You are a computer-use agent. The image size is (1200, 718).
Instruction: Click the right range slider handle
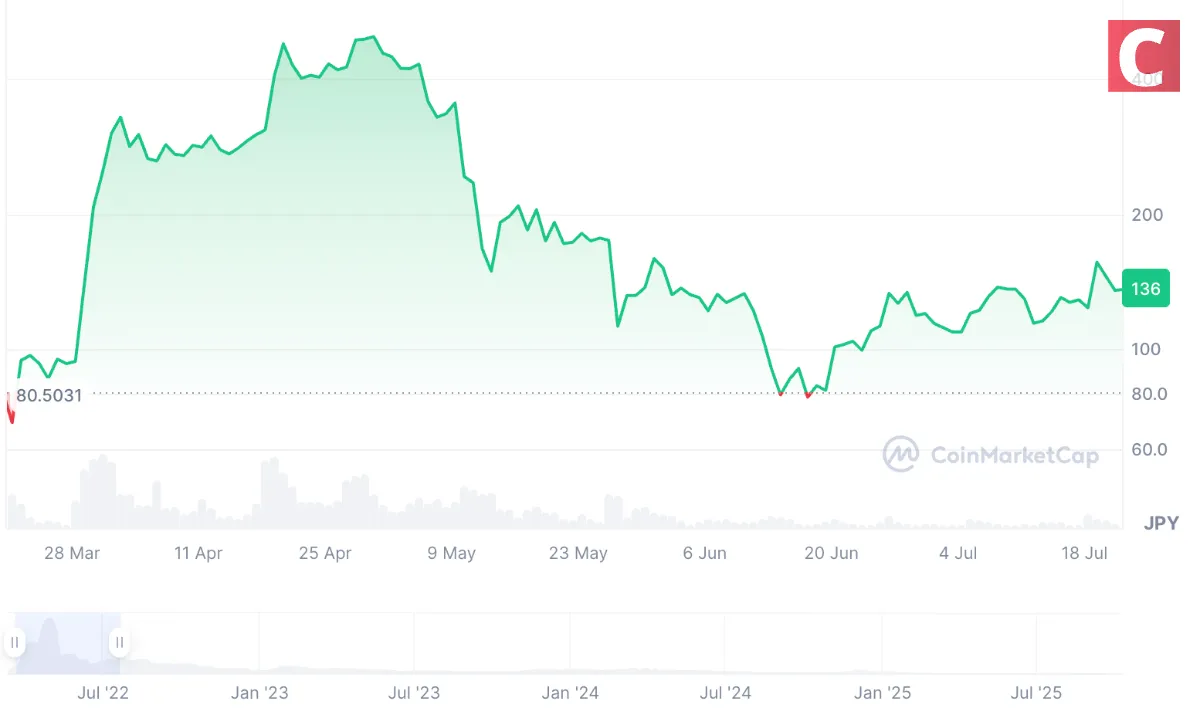(x=119, y=642)
